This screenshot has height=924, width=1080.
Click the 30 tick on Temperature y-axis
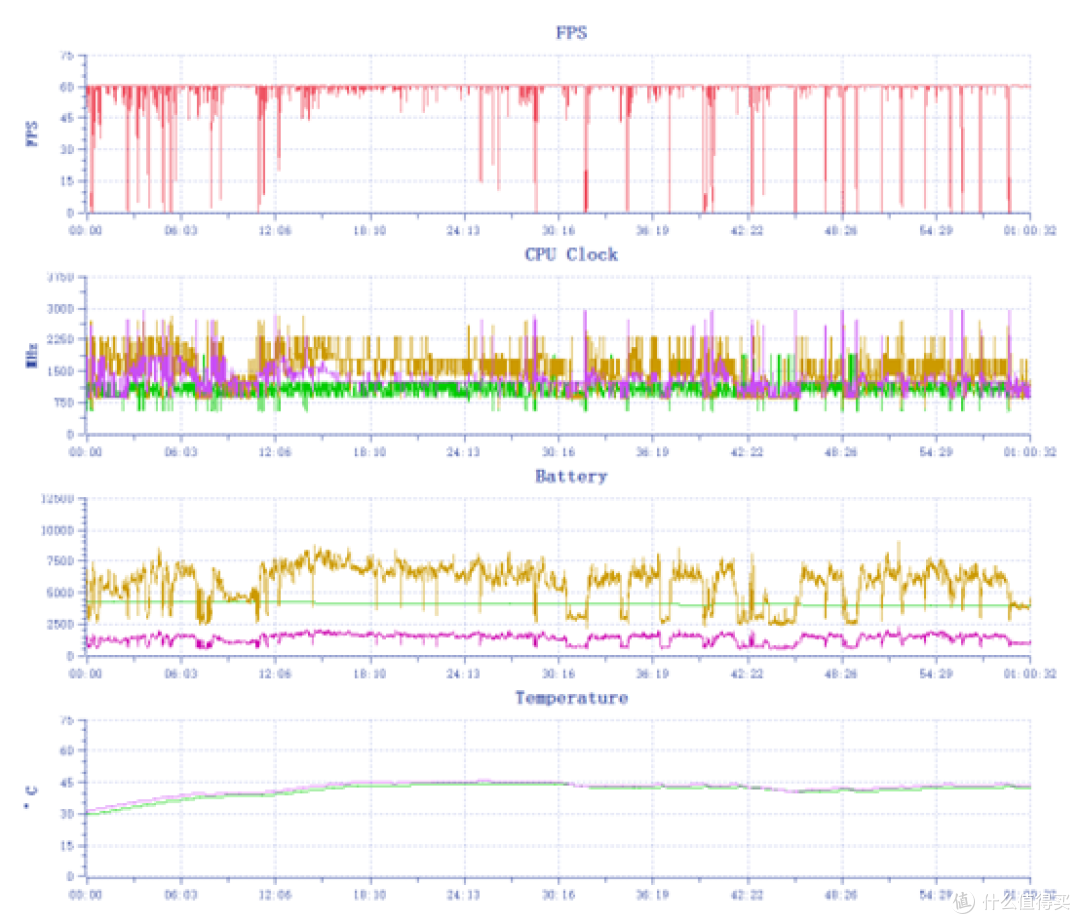(67, 814)
